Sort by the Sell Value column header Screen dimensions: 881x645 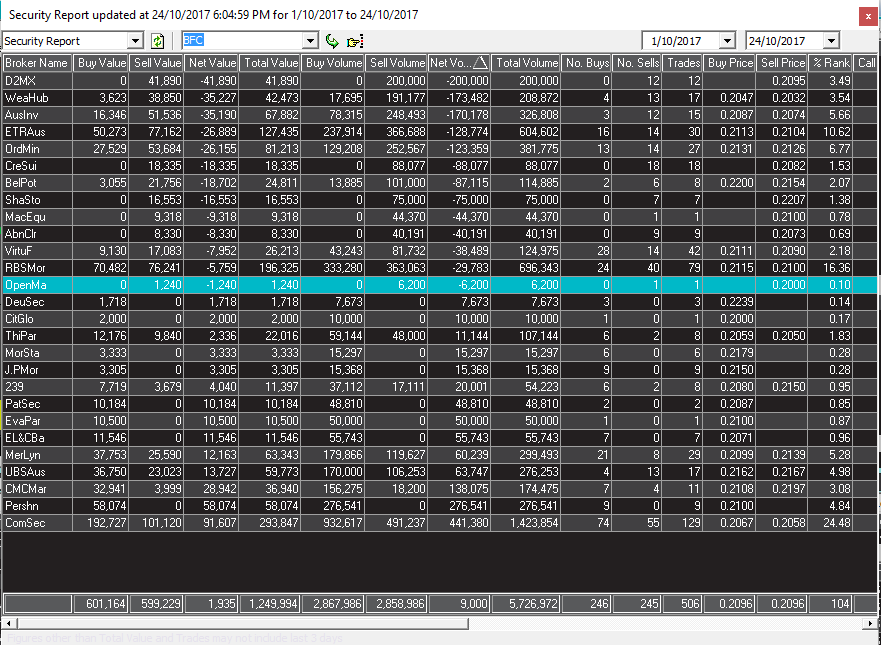(x=156, y=63)
